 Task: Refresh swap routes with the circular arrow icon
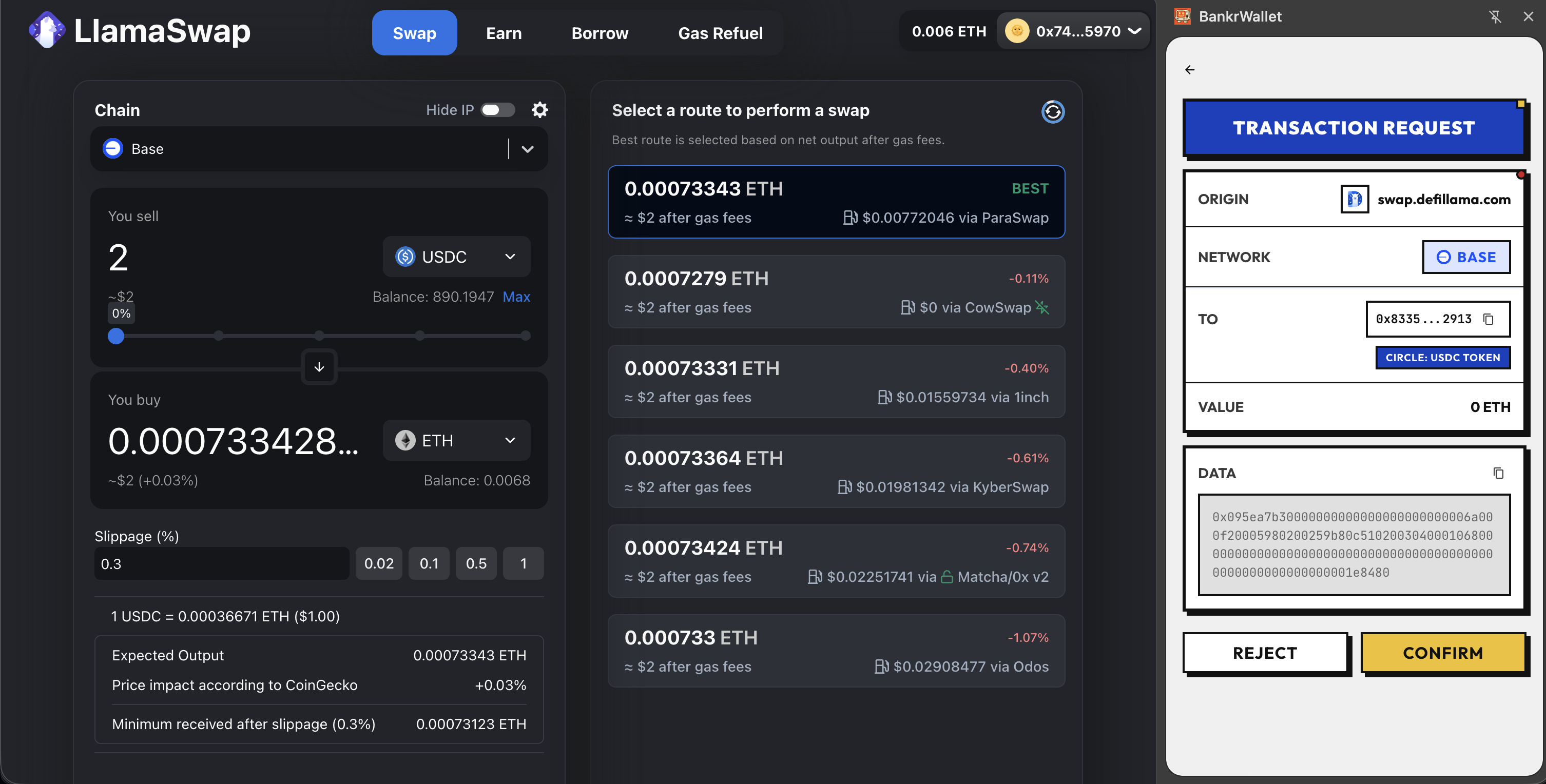[1053, 112]
